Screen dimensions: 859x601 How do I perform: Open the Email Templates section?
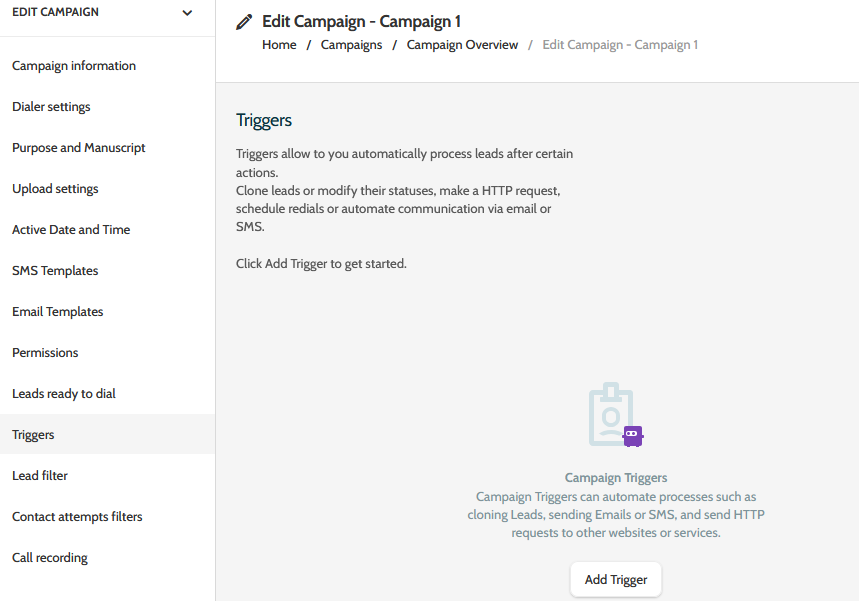[57, 311]
